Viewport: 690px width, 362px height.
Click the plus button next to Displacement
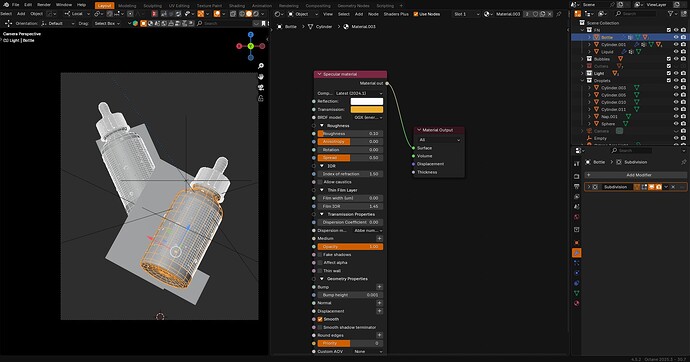coord(379,311)
